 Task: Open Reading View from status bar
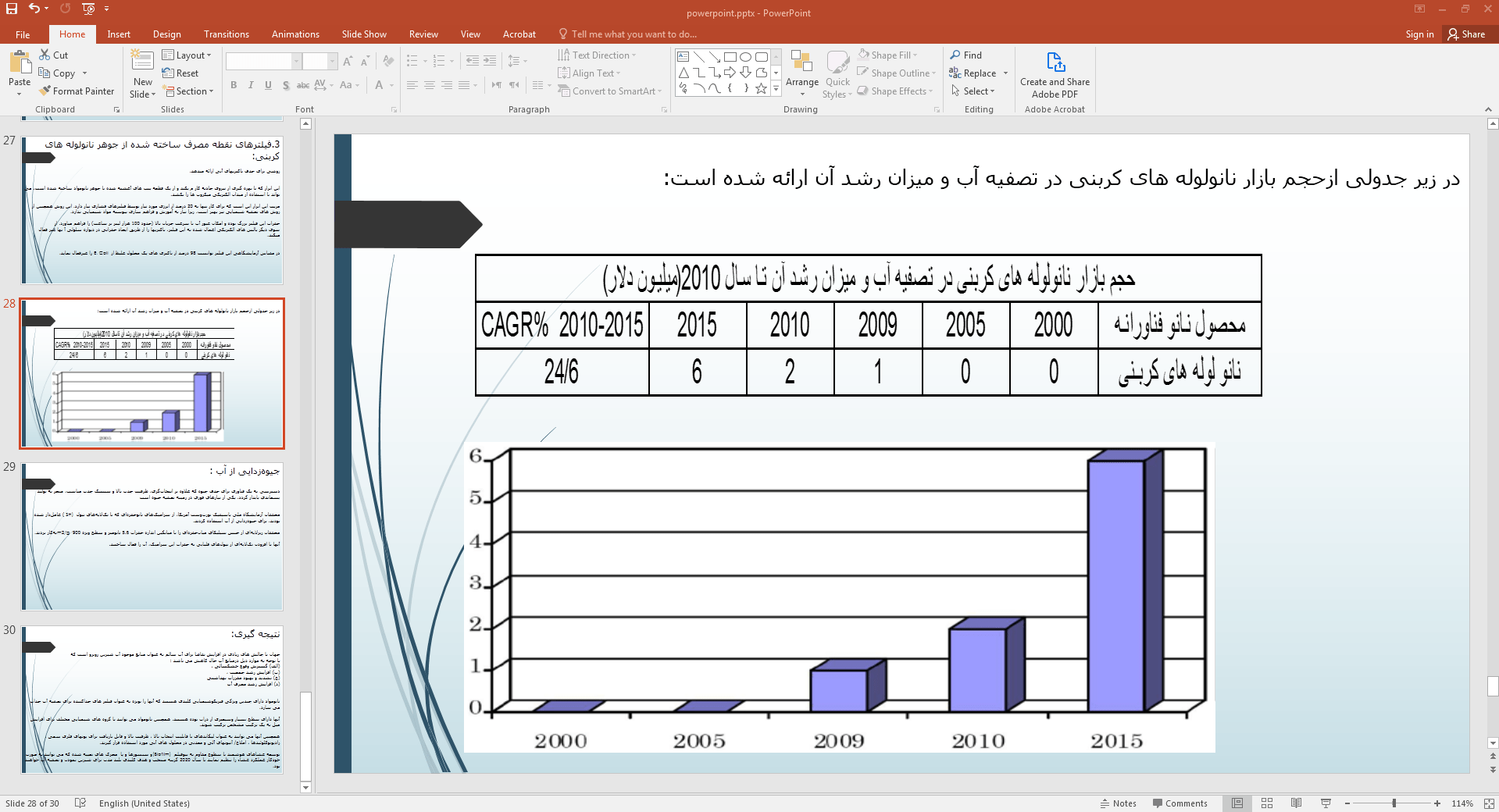1296,803
